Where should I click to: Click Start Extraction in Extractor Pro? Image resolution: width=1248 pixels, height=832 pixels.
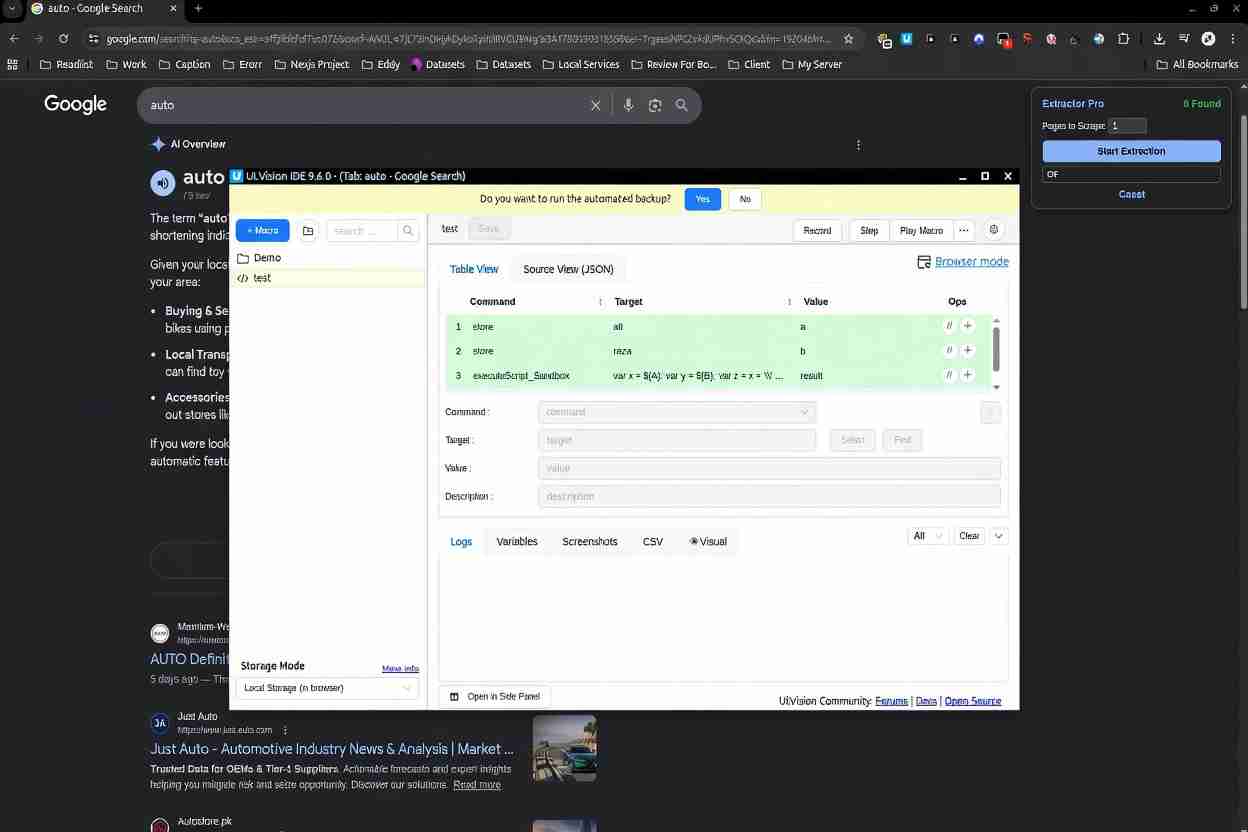click(1131, 151)
